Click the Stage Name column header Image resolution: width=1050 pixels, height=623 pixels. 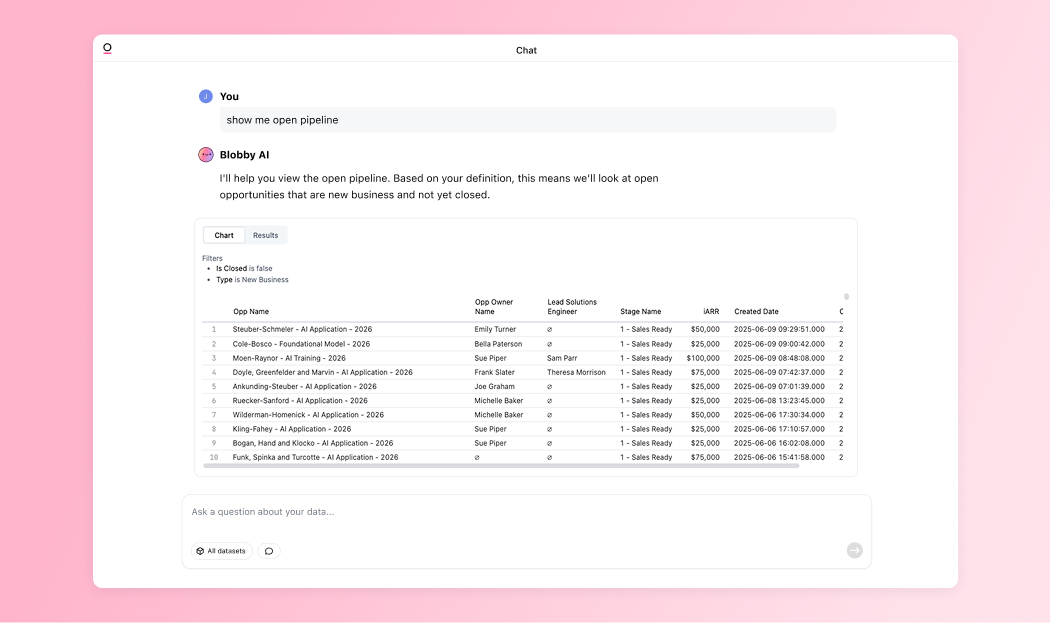640,312
